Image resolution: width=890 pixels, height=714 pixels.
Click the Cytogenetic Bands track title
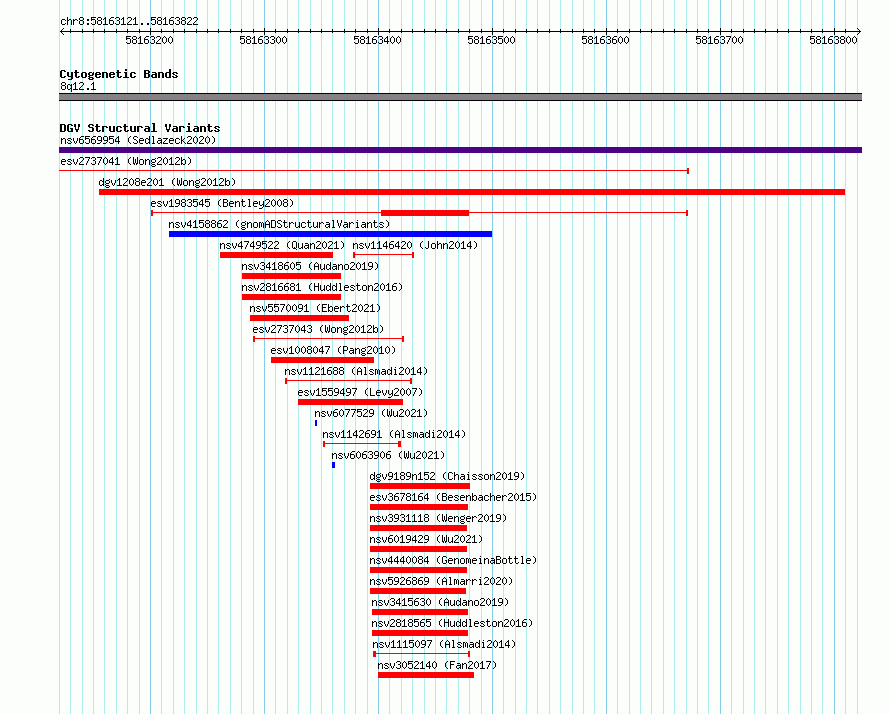pos(119,74)
